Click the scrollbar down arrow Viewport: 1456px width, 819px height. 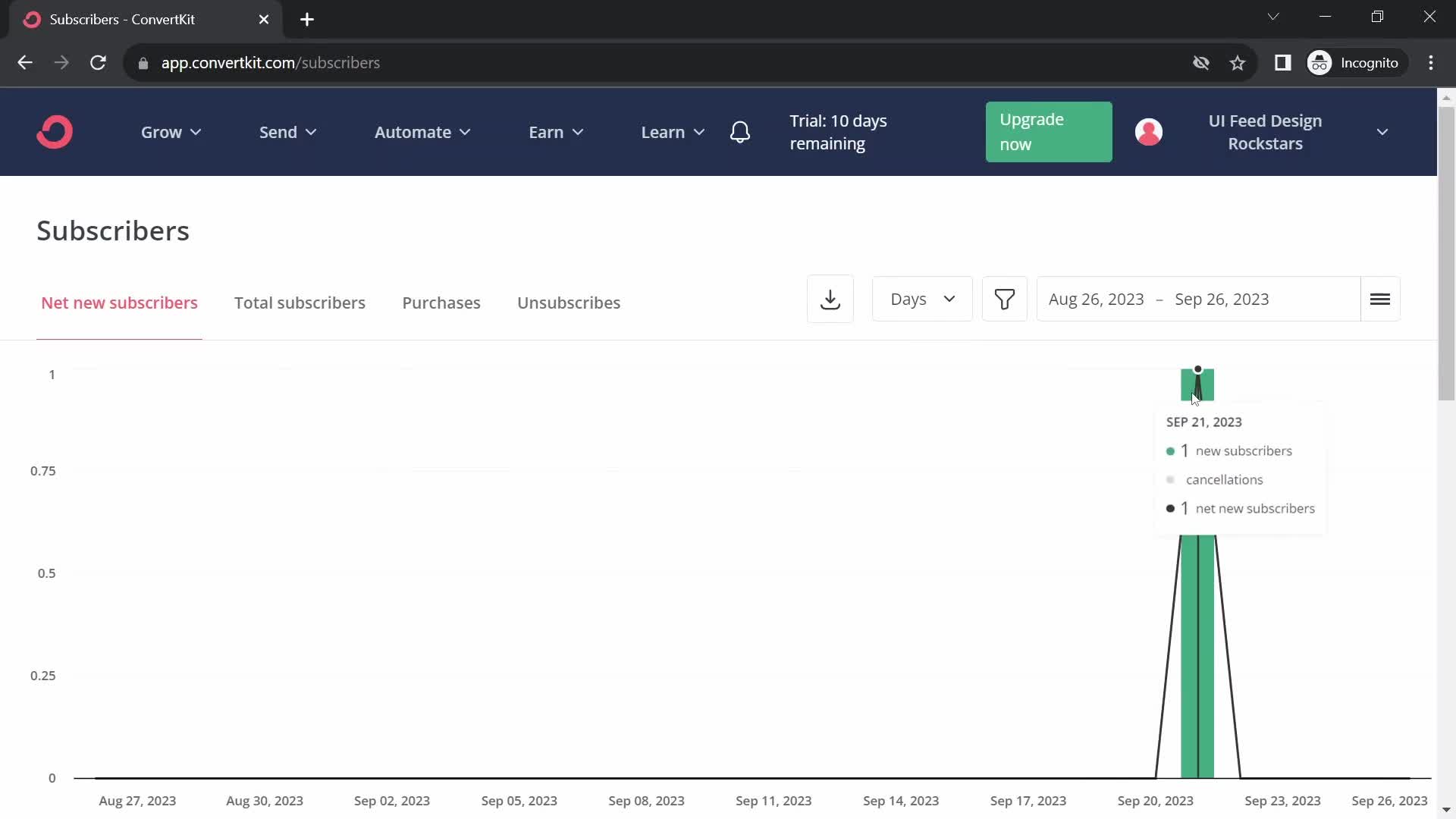(1446, 810)
